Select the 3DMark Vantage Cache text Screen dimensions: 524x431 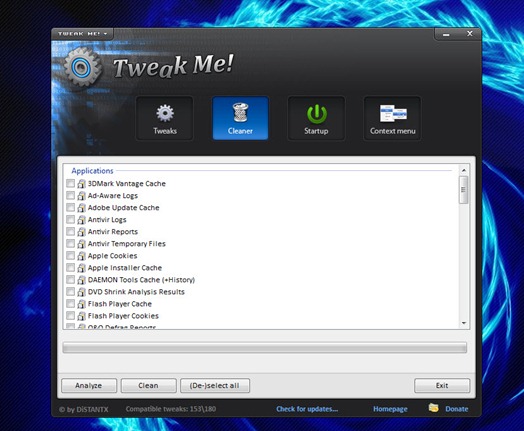click(127, 183)
